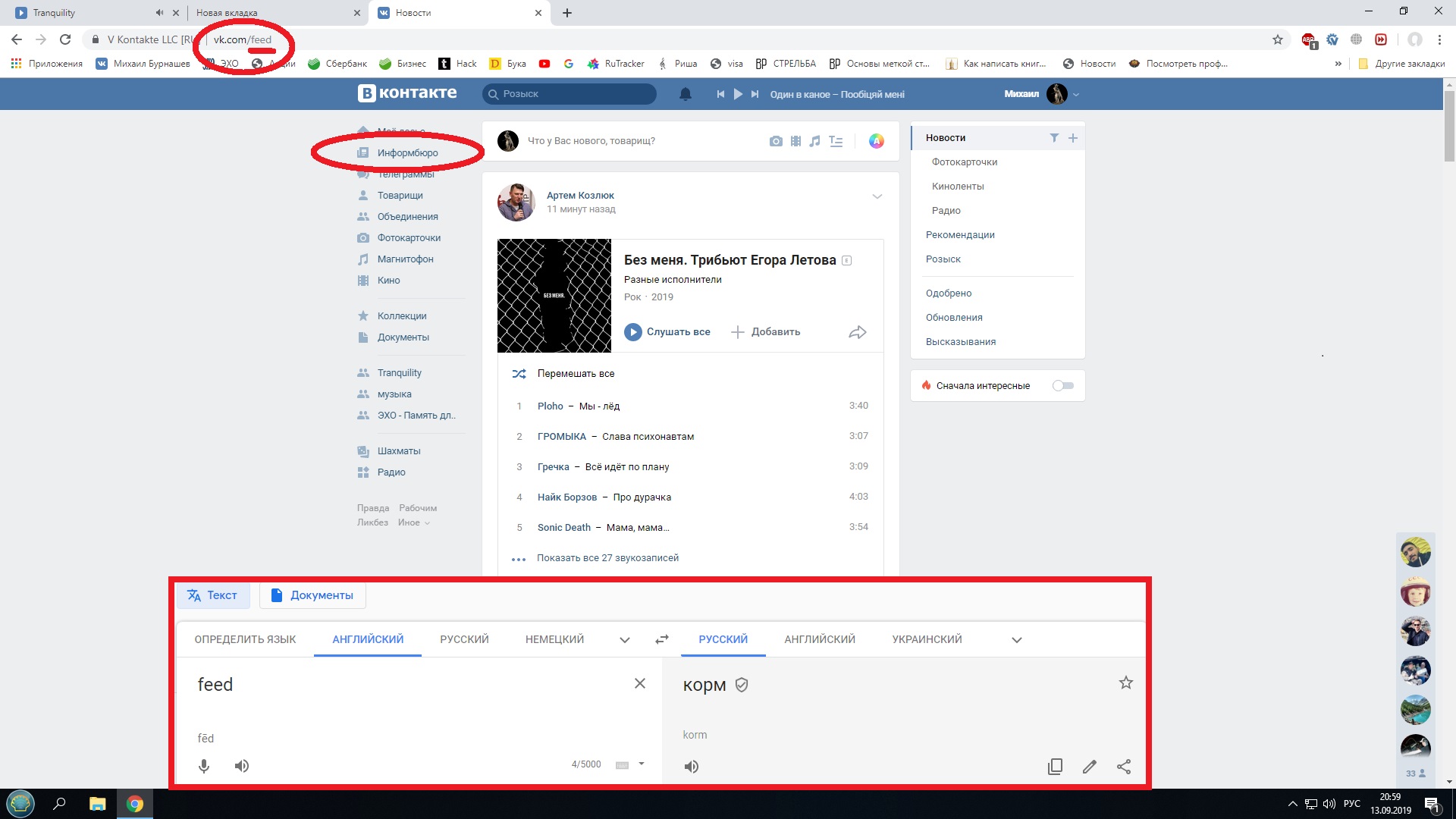Image resolution: width=1456 pixels, height=819 pixels.
Task: Click the Chrome icon in taskbar
Action: tap(135, 804)
